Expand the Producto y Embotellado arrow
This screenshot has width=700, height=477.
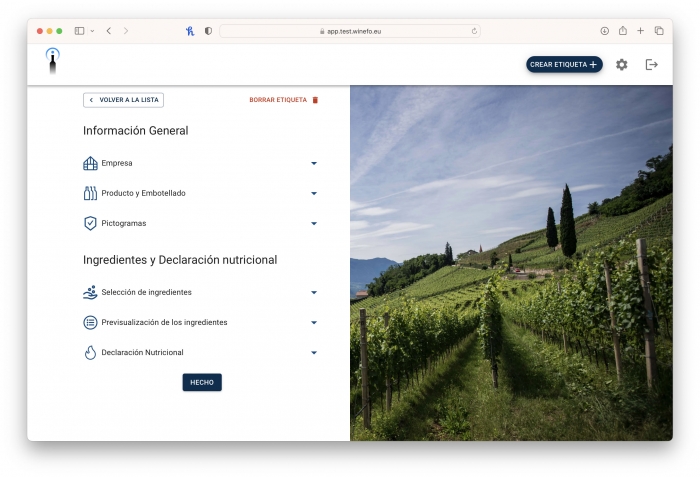[x=314, y=193]
